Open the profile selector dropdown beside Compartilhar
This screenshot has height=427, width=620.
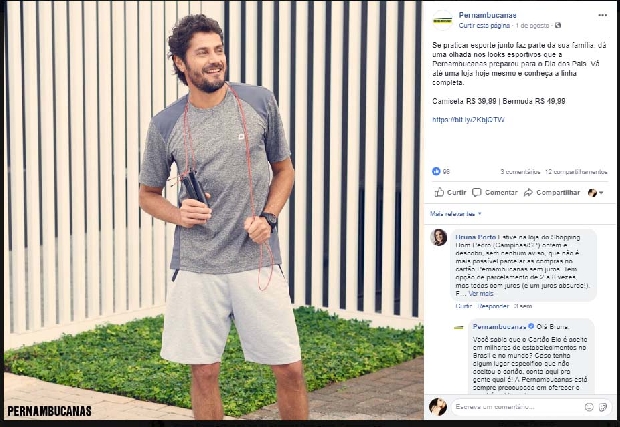(595, 193)
